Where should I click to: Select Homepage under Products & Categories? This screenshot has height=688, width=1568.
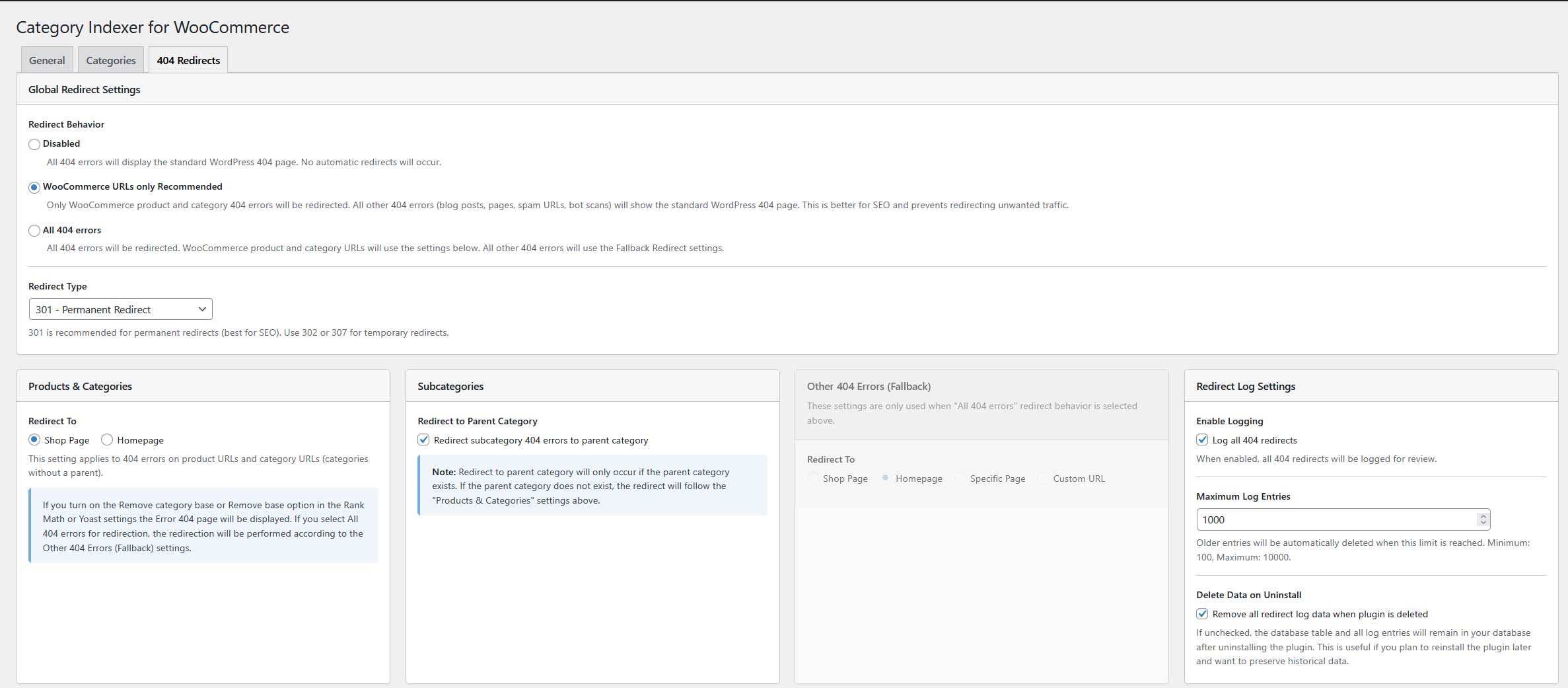click(x=106, y=440)
